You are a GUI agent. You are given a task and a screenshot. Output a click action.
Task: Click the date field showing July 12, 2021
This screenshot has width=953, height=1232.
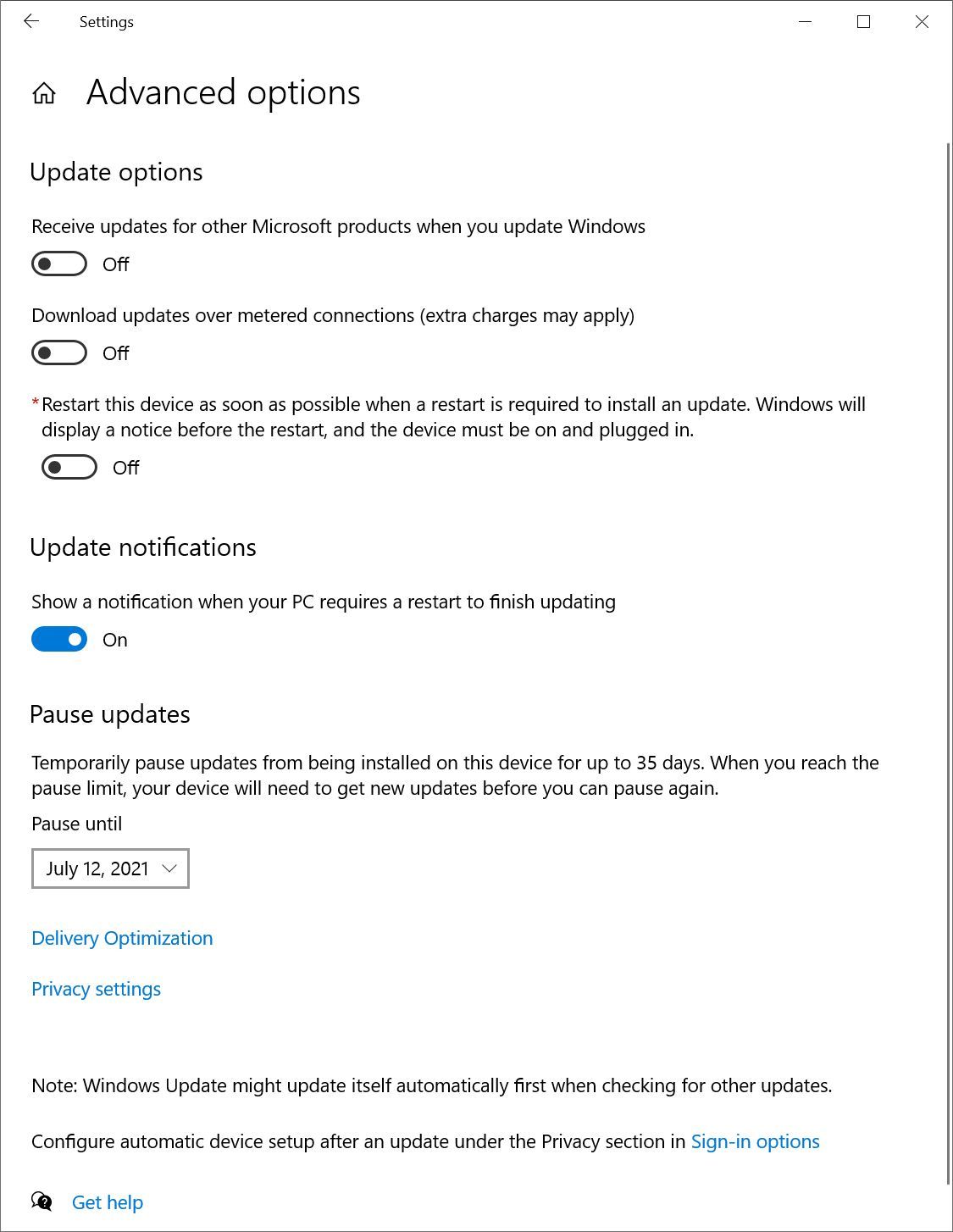(97, 869)
